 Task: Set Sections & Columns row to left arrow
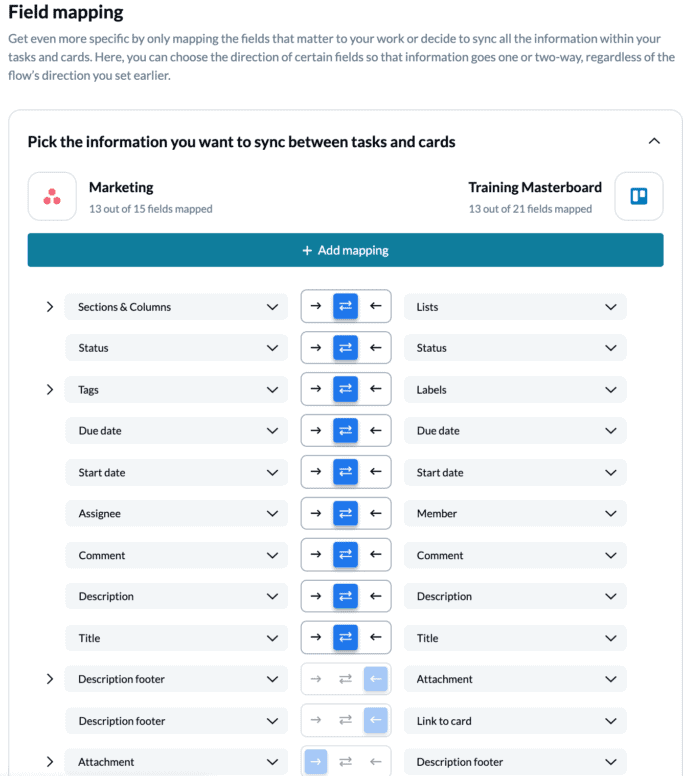375,307
